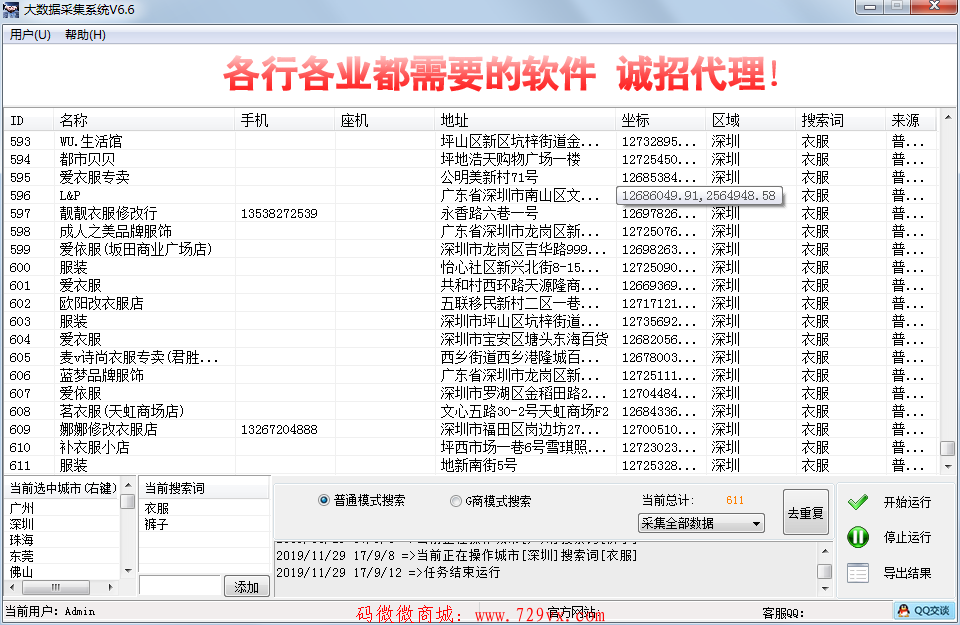Select 裤子 in the search keyword list

point(156,524)
